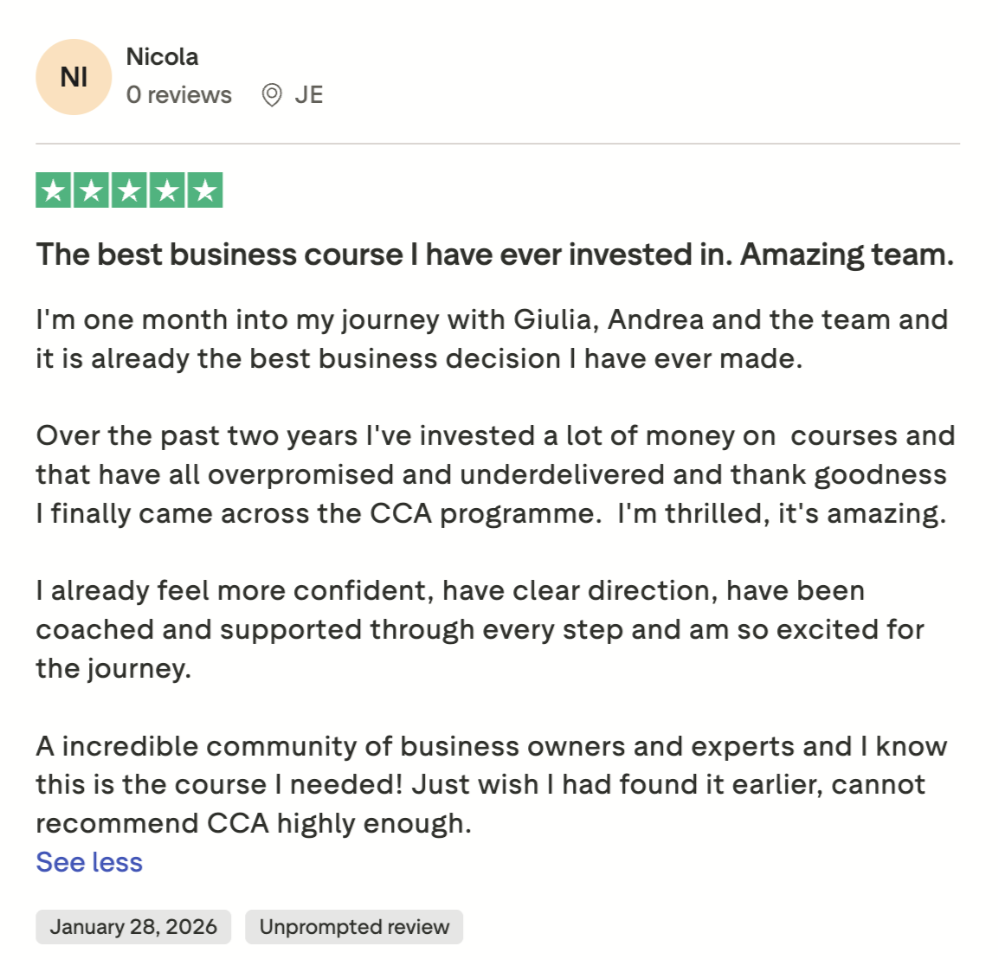Collapse review with See less
This screenshot has width=998, height=960.
pos(89,862)
